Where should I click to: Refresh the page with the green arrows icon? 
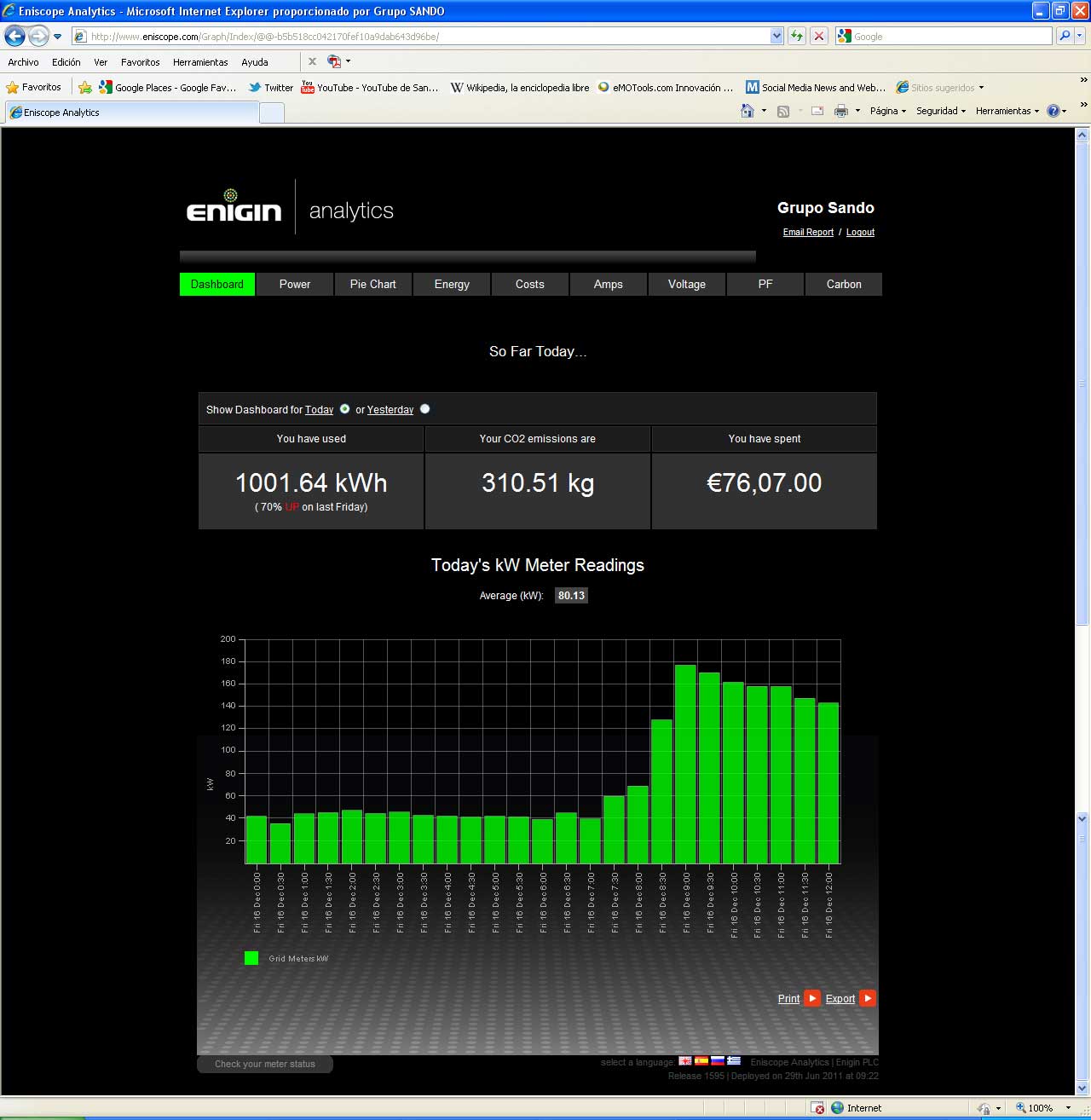tap(797, 36)
